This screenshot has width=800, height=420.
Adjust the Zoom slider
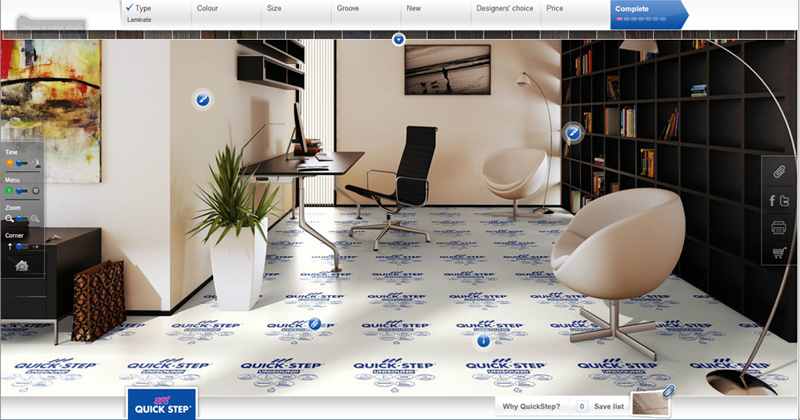(21, 218)
